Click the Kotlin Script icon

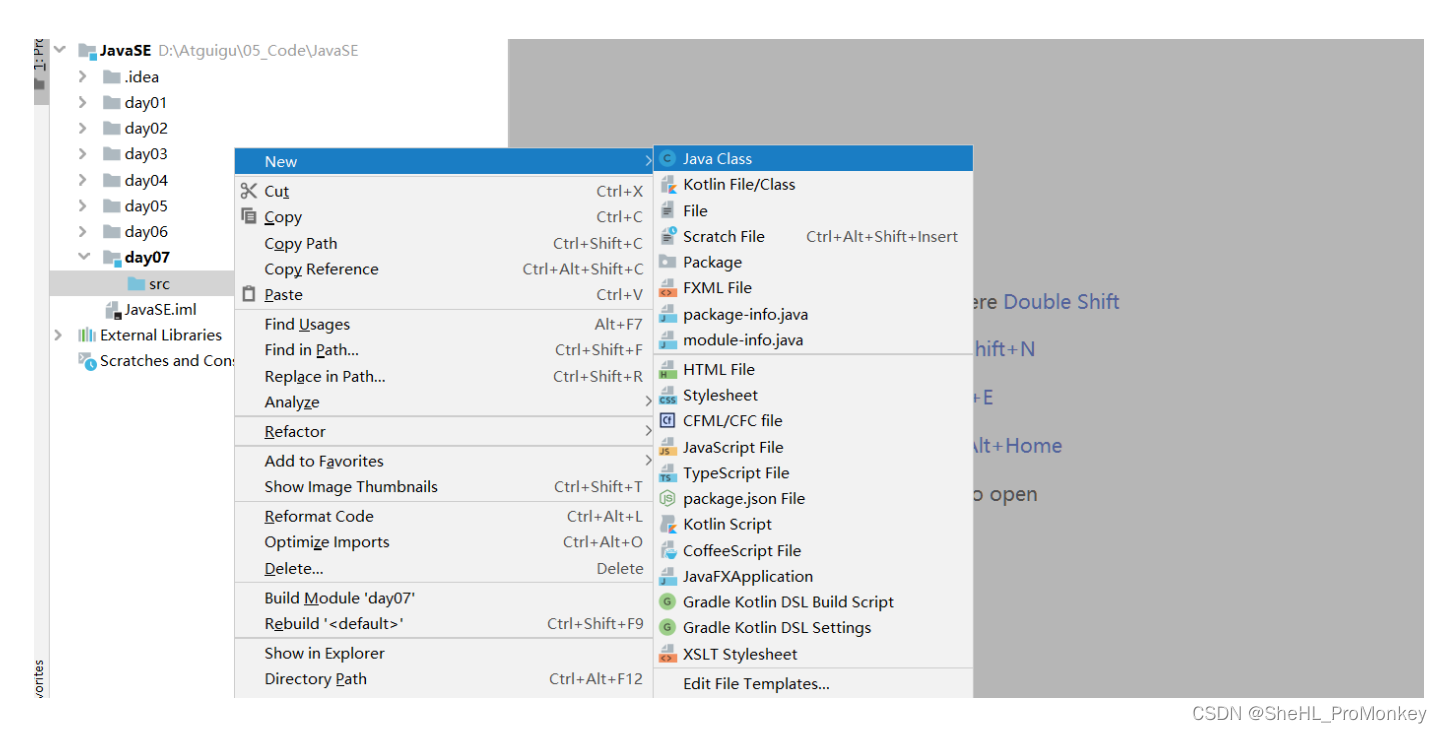point(667,524)
